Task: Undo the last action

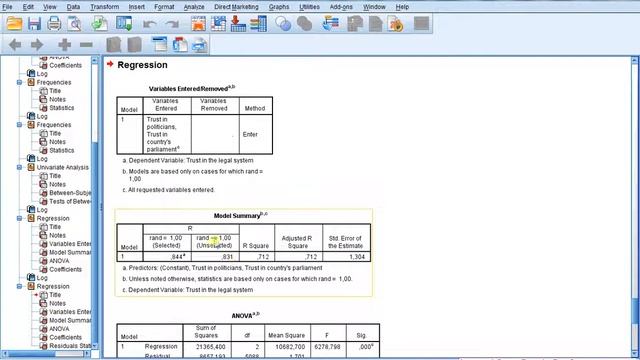Action: tap(149, 24)
